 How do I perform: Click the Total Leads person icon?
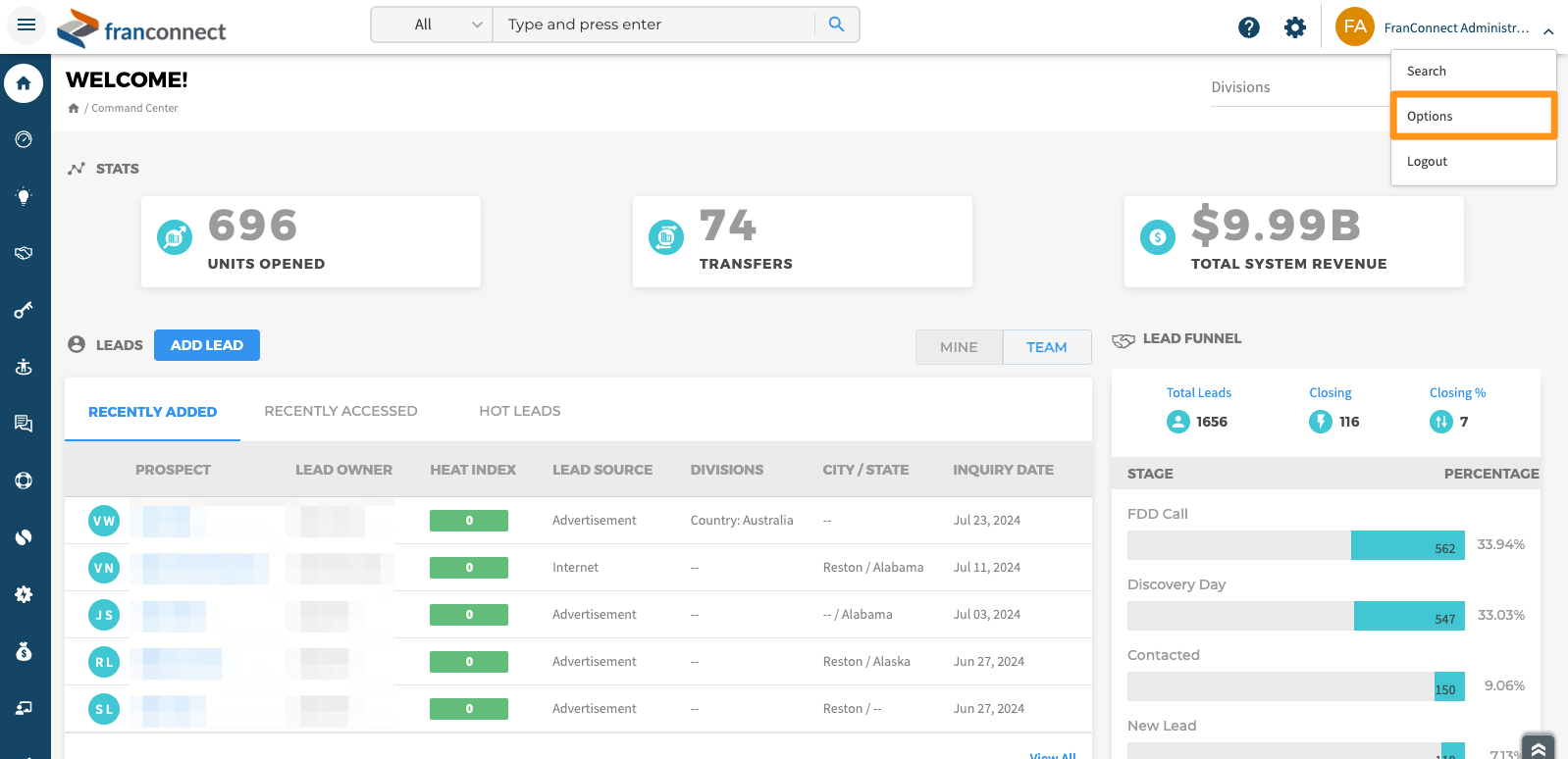(1178, 422)
